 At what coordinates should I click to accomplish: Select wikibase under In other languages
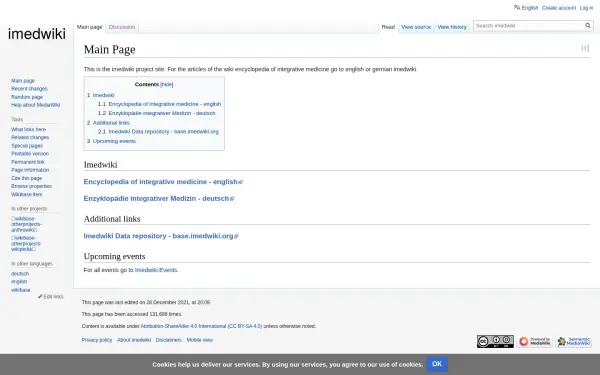[x=21, y=290]
